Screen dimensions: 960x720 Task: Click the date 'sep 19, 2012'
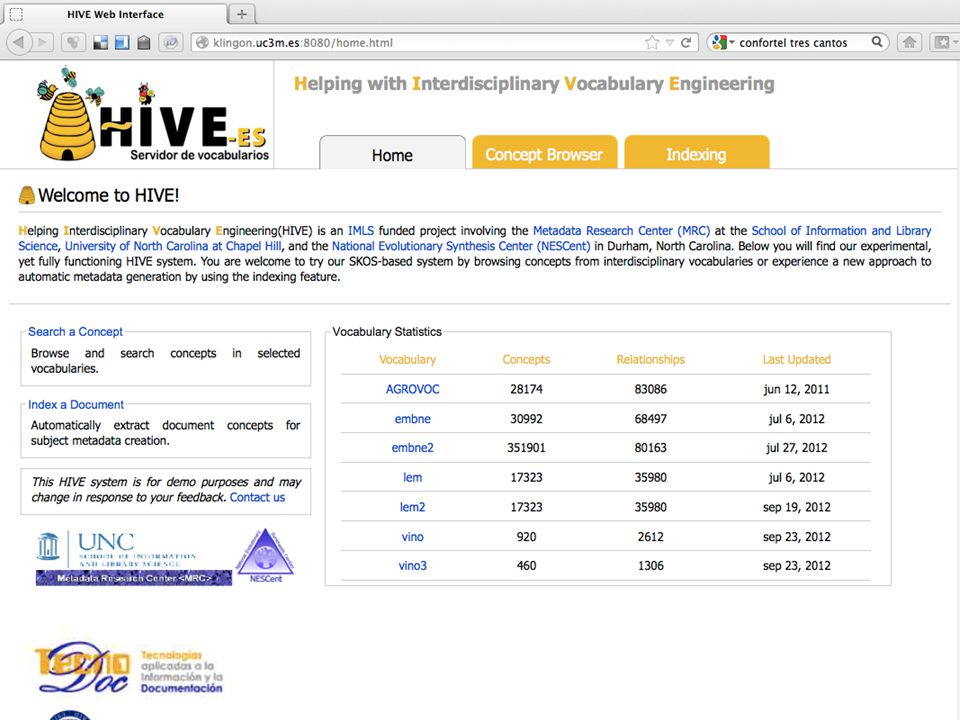pos(797,507)
